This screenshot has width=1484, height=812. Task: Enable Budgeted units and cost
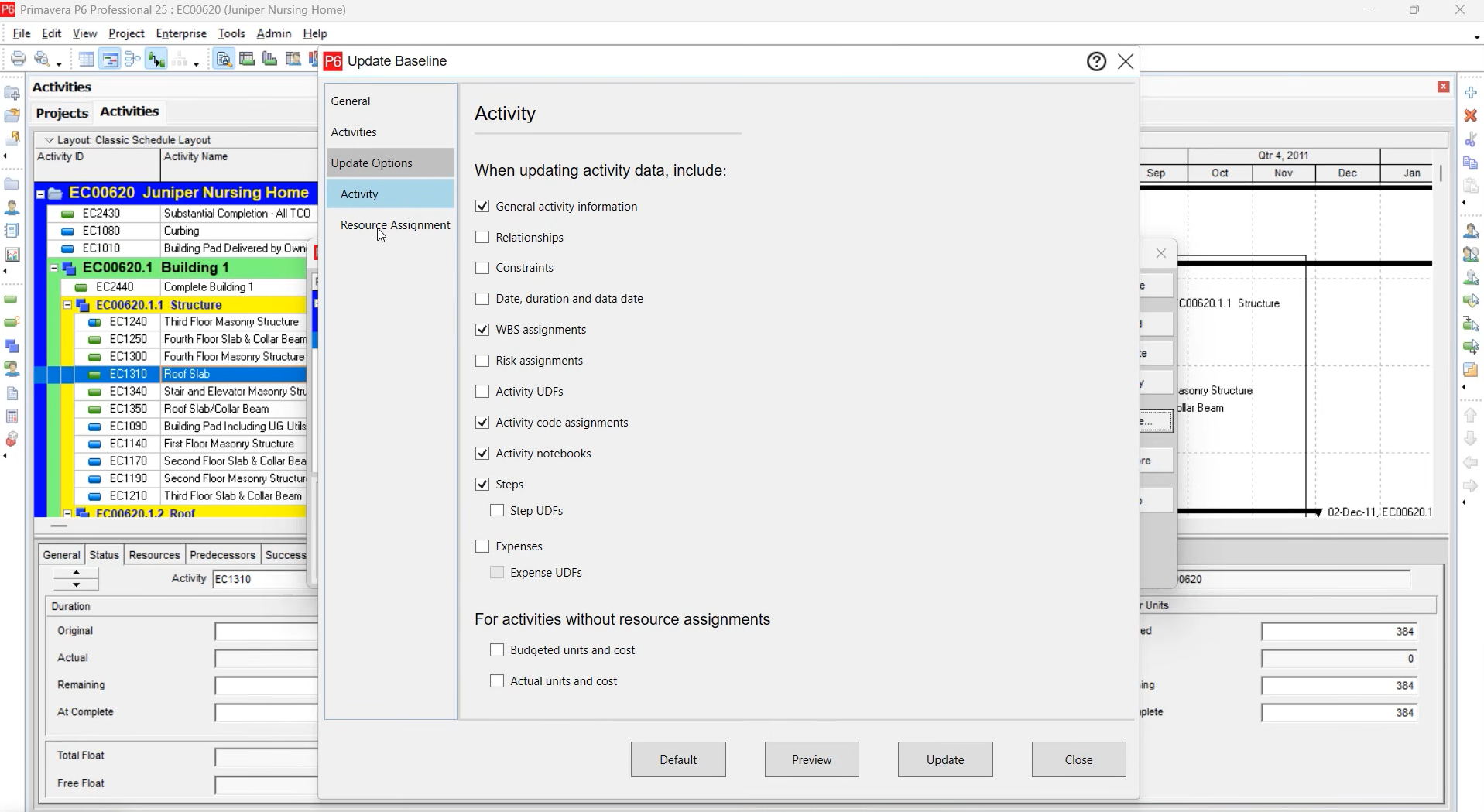[497, 650]
